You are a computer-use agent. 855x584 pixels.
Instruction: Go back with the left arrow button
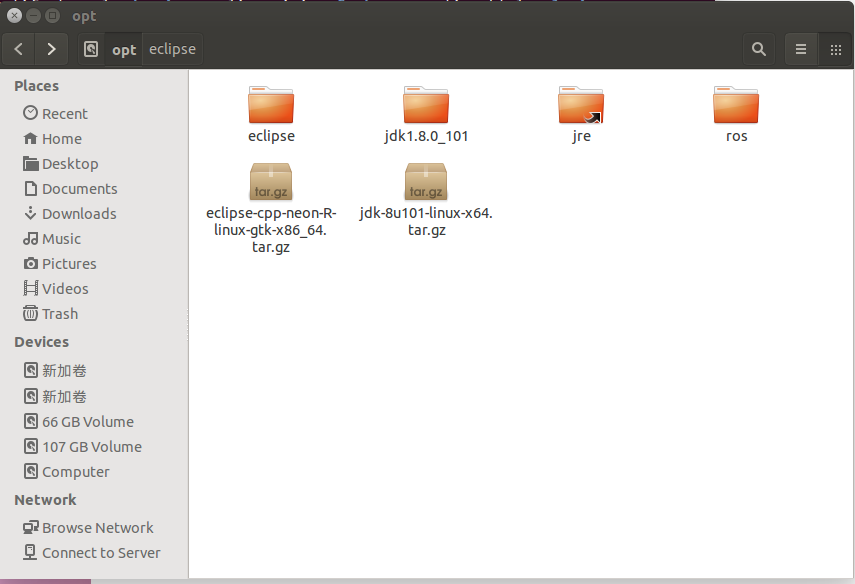click(x=19, y=49)
